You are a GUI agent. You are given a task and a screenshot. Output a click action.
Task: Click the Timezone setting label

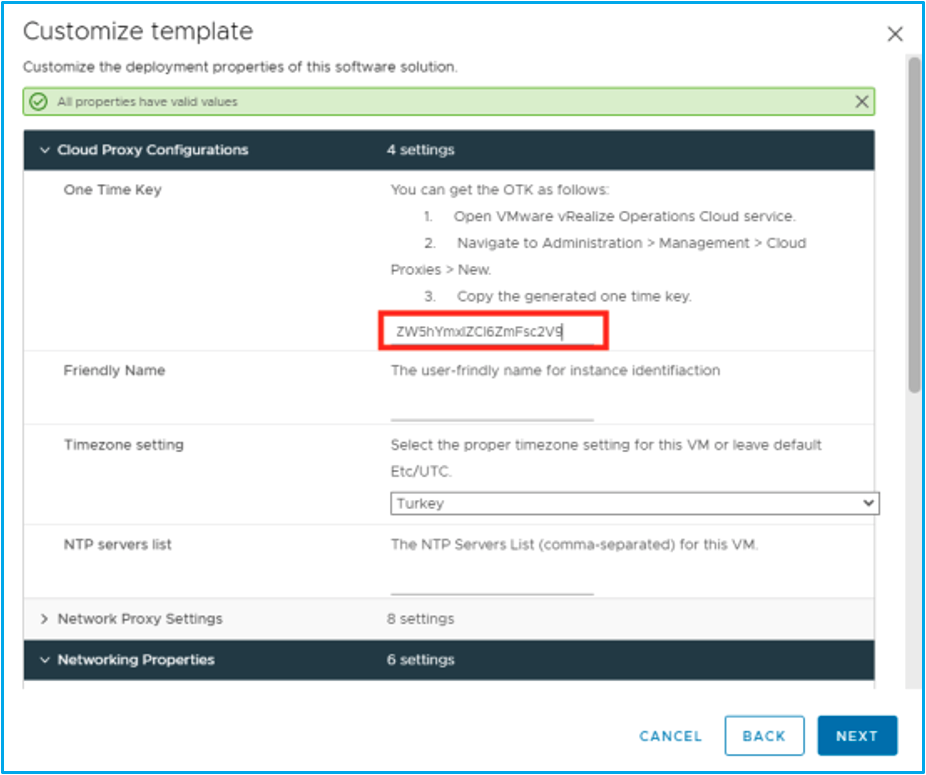pos(123,444)
